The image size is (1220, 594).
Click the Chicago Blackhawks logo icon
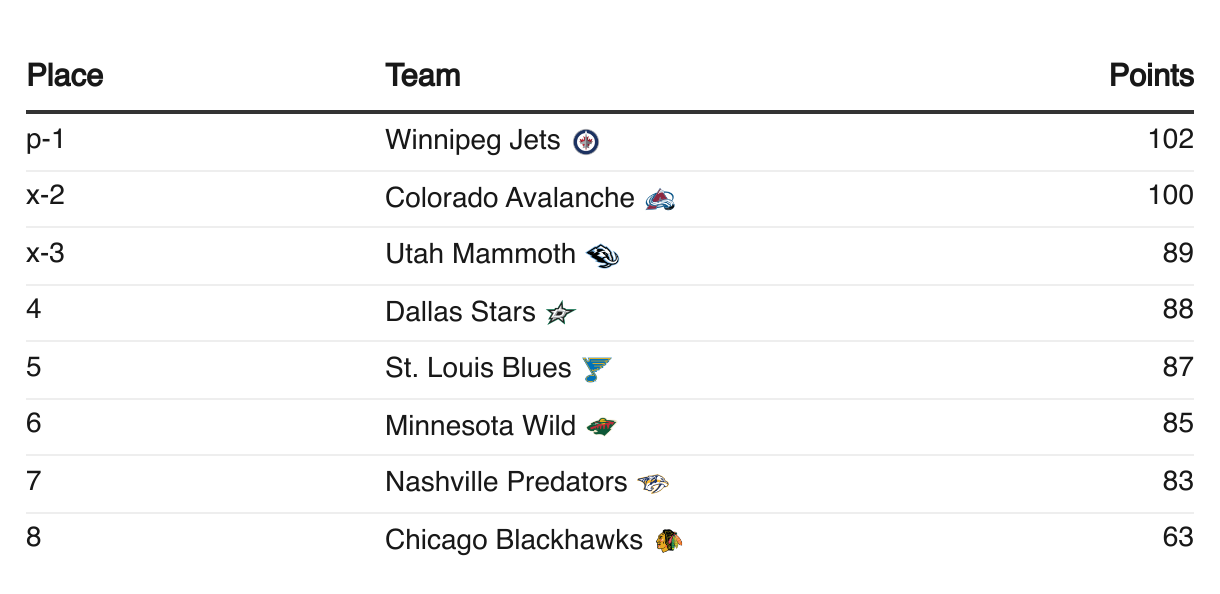click(668, 542)
